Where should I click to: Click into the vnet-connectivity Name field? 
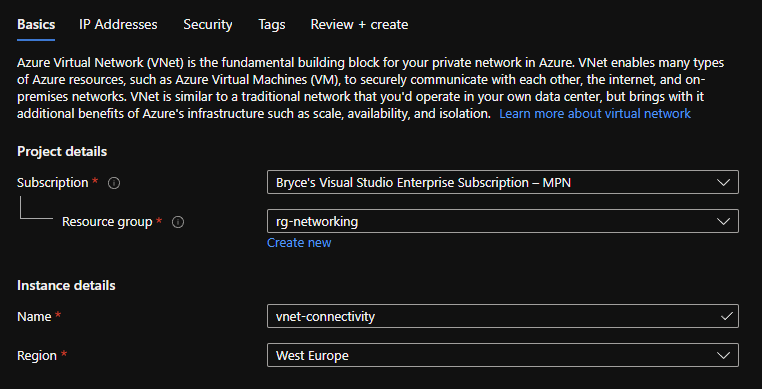[502, 316]
